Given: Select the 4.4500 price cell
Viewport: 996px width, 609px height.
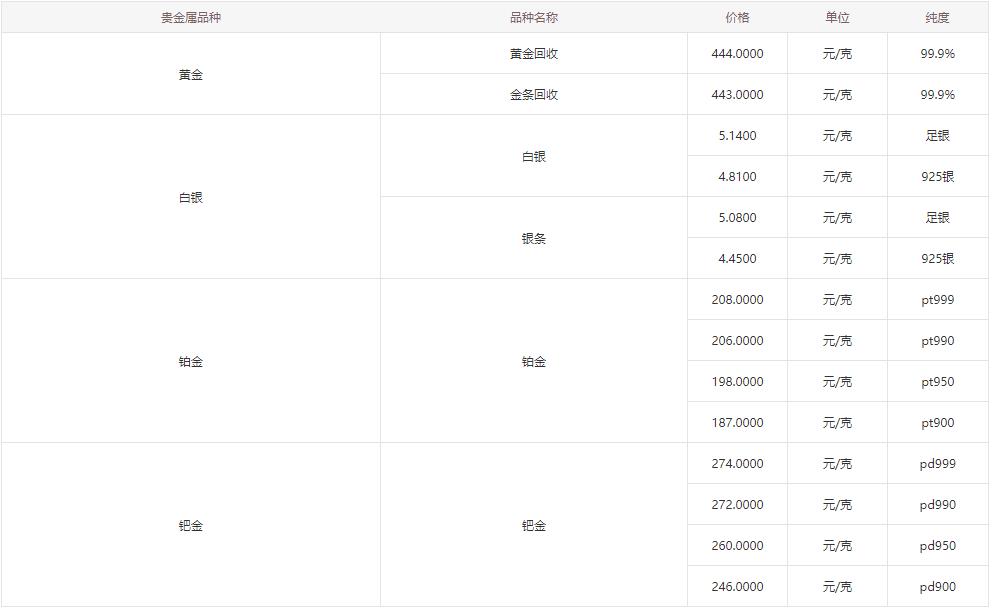Looking at the screenshot, I should pos(737,259).
